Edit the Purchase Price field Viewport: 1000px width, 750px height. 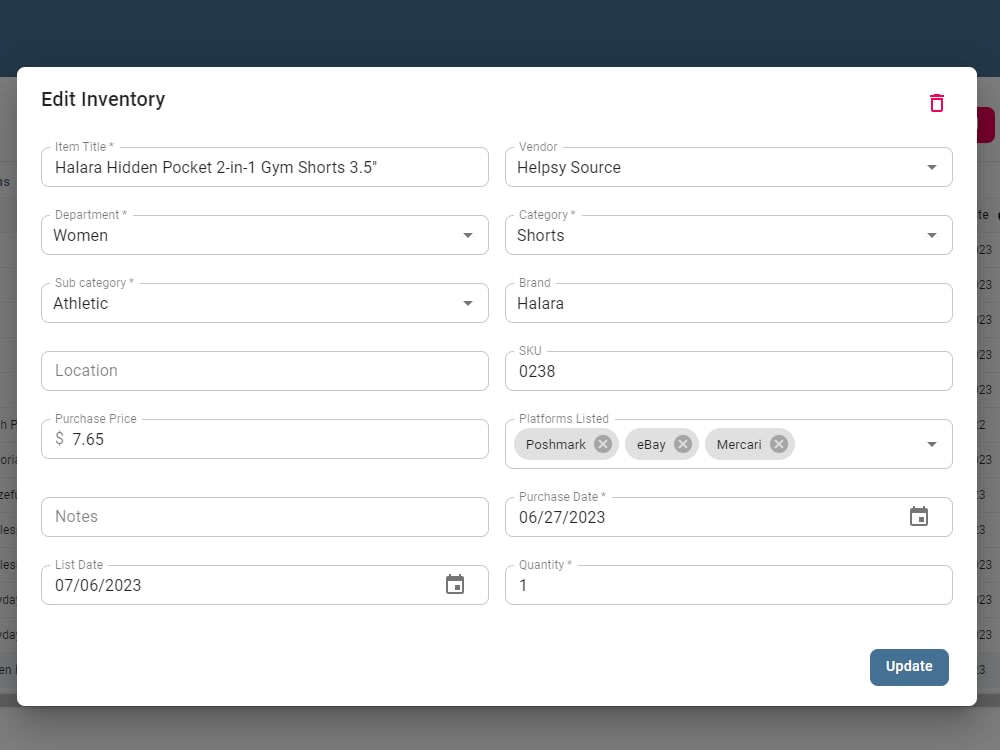tap(265, 439)
